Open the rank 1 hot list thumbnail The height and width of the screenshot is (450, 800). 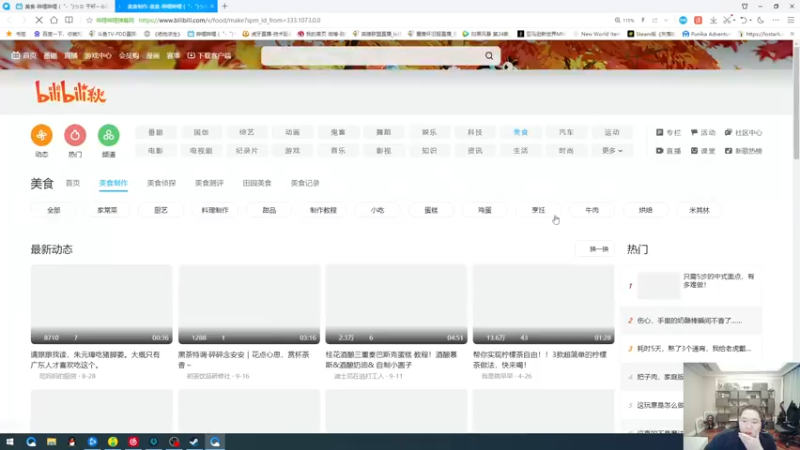659,285
